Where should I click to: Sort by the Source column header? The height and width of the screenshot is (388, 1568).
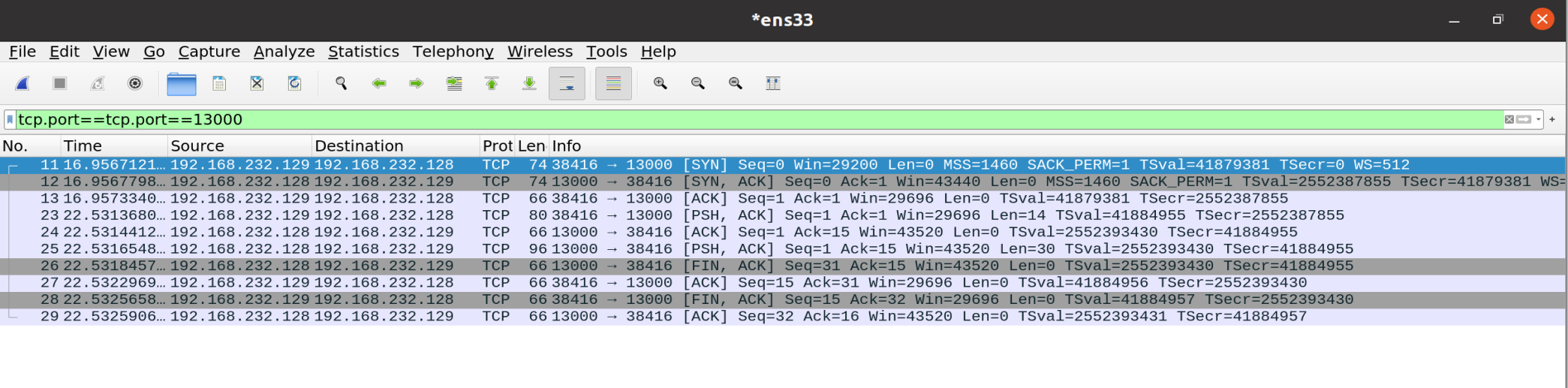coord(240,146)
